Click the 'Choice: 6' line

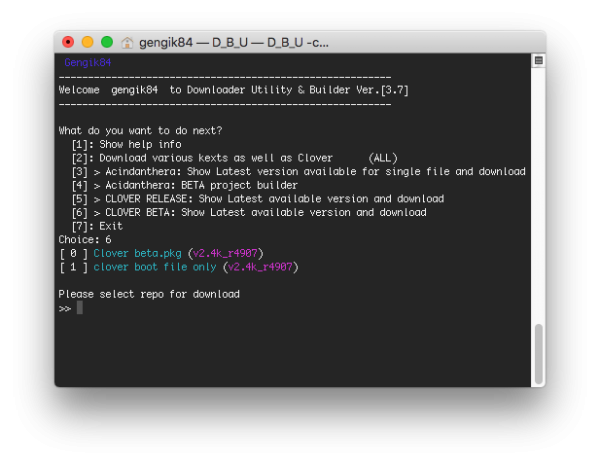pyautogui.click(x=85, y=240)
